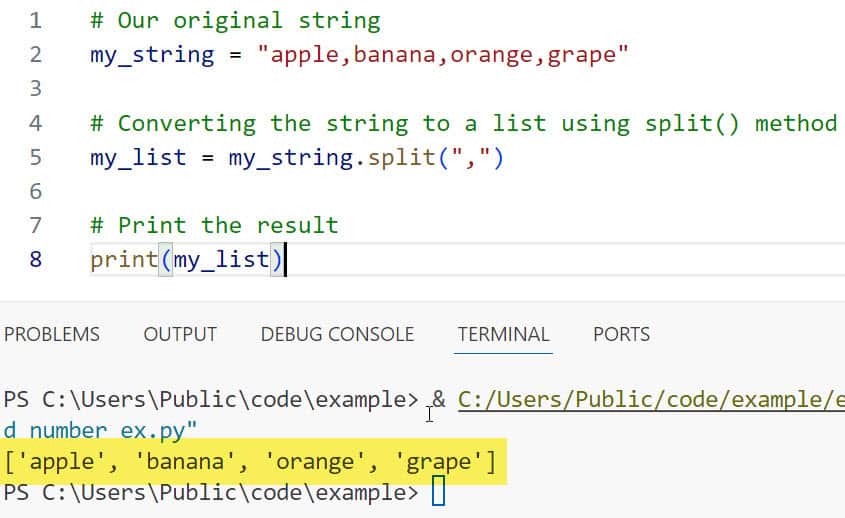Click line number 1 in the gutter
This screenshot has width=845, height=518.
pos(35,20)
